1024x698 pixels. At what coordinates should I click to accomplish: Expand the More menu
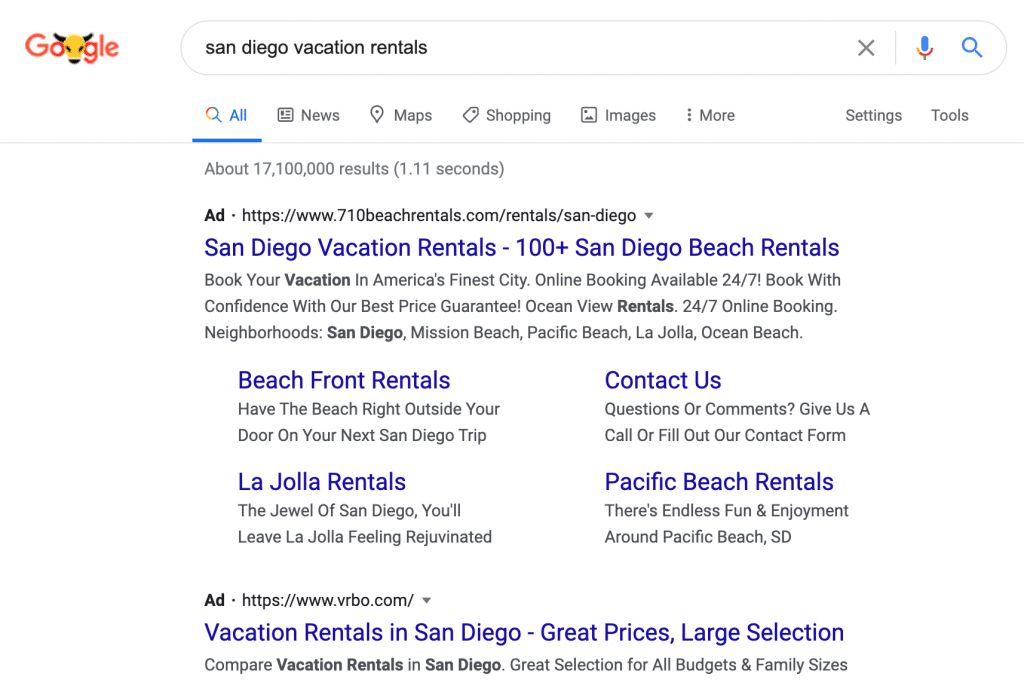tap(710, 116)
